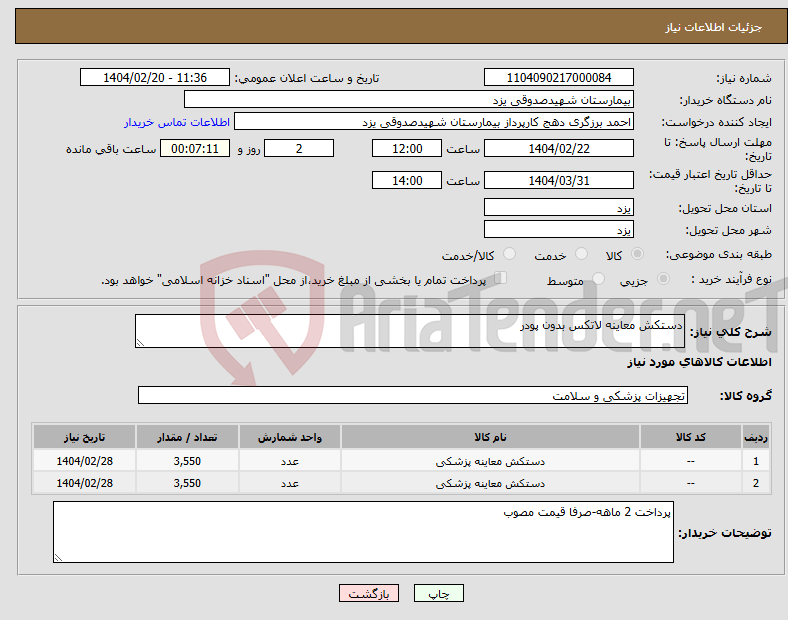Screen dimensions: 788x620
Task: Click row 2 need date 1404/02/28
Action: [84, 483]
